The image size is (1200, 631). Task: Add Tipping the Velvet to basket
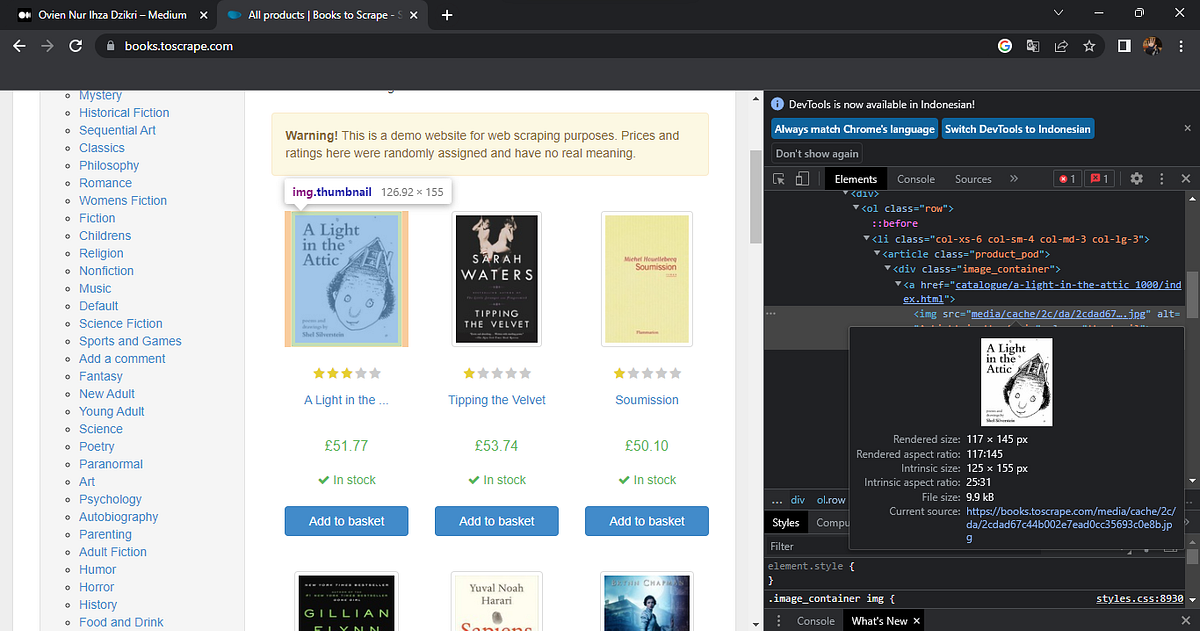[x=496, y=520]
